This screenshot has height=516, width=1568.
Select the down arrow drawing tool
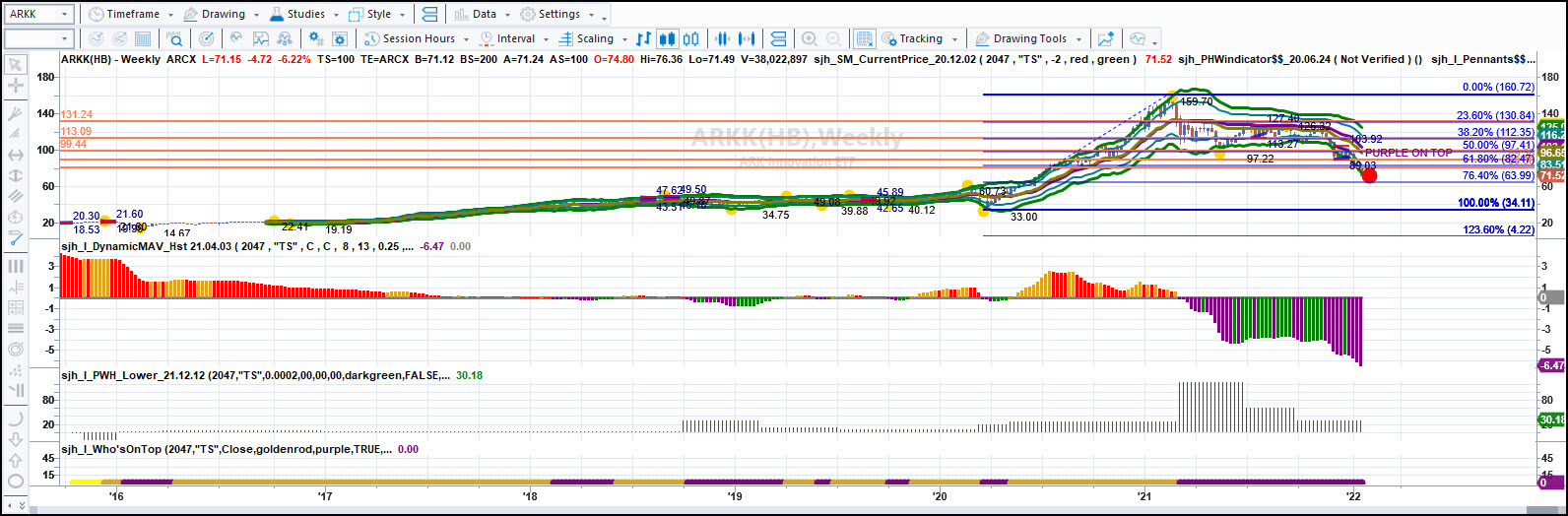(16, 439)
